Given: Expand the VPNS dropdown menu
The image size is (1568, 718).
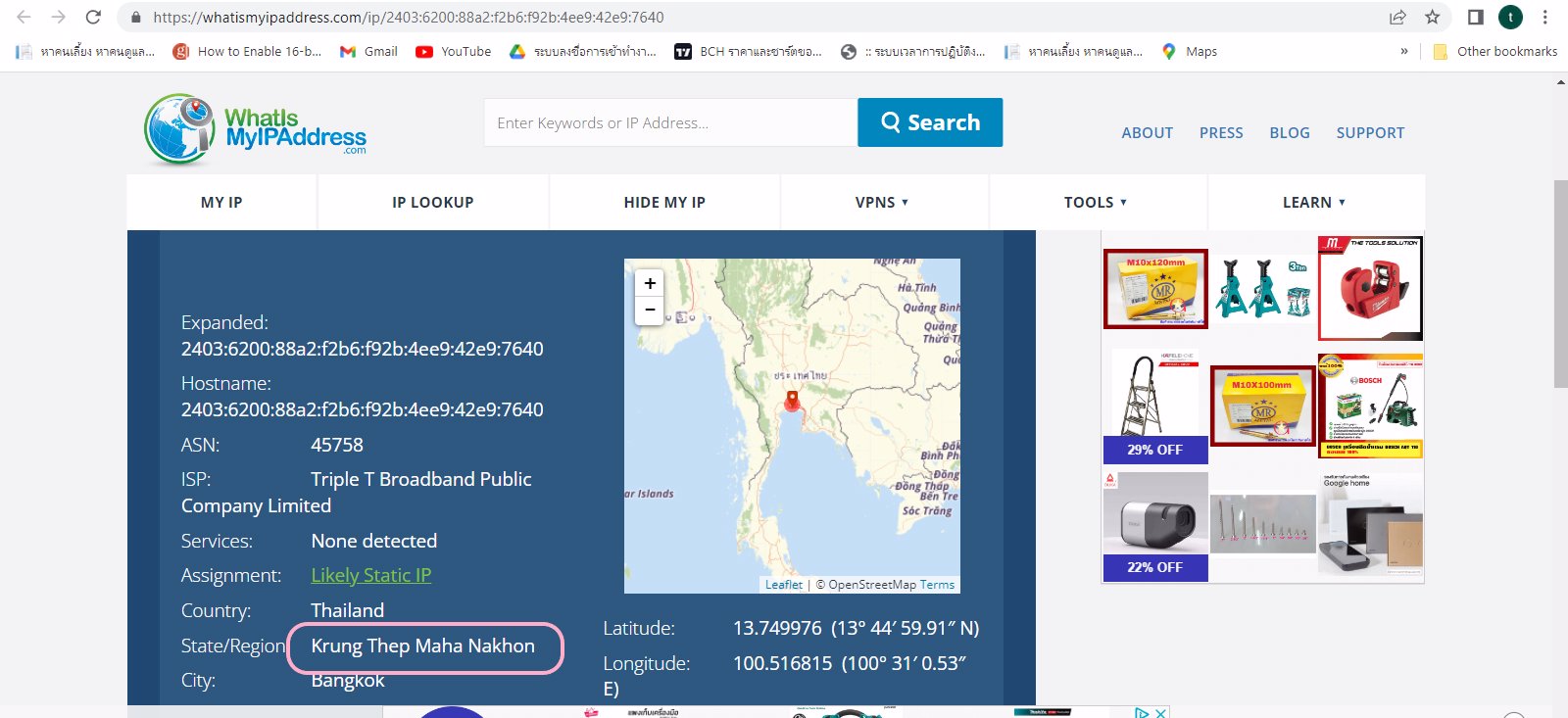Looking at the screenshot, I should (882, 203).
